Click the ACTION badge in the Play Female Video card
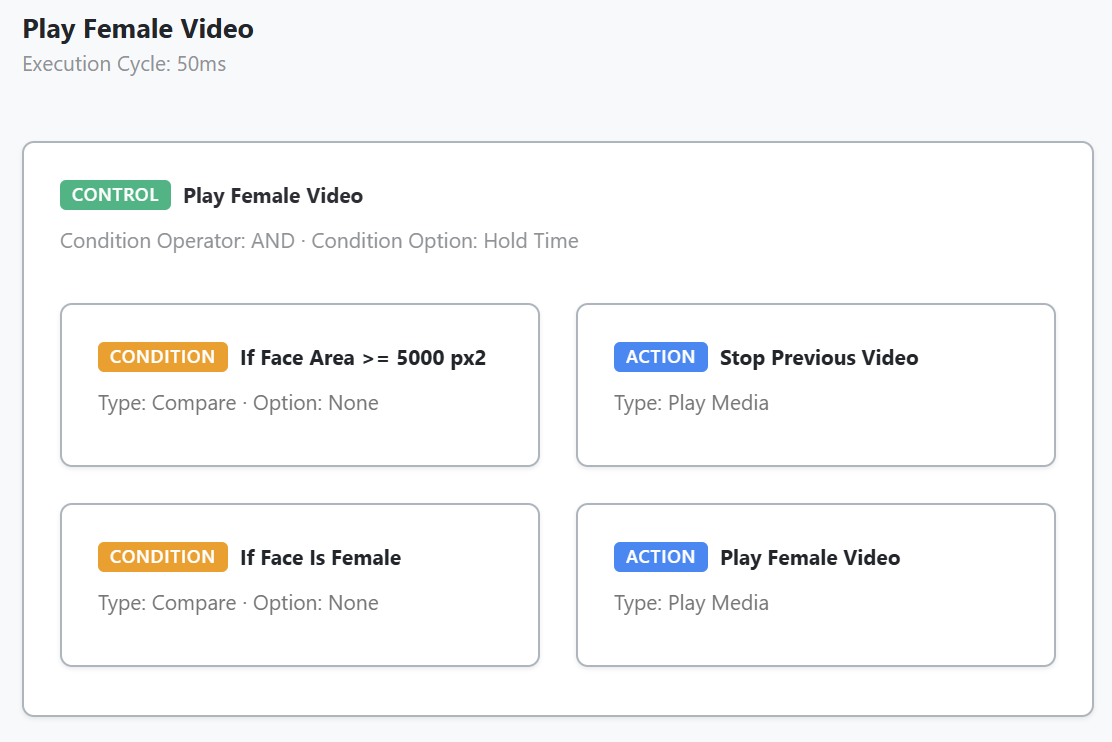 pyautogui.click(x=660, y=557)
